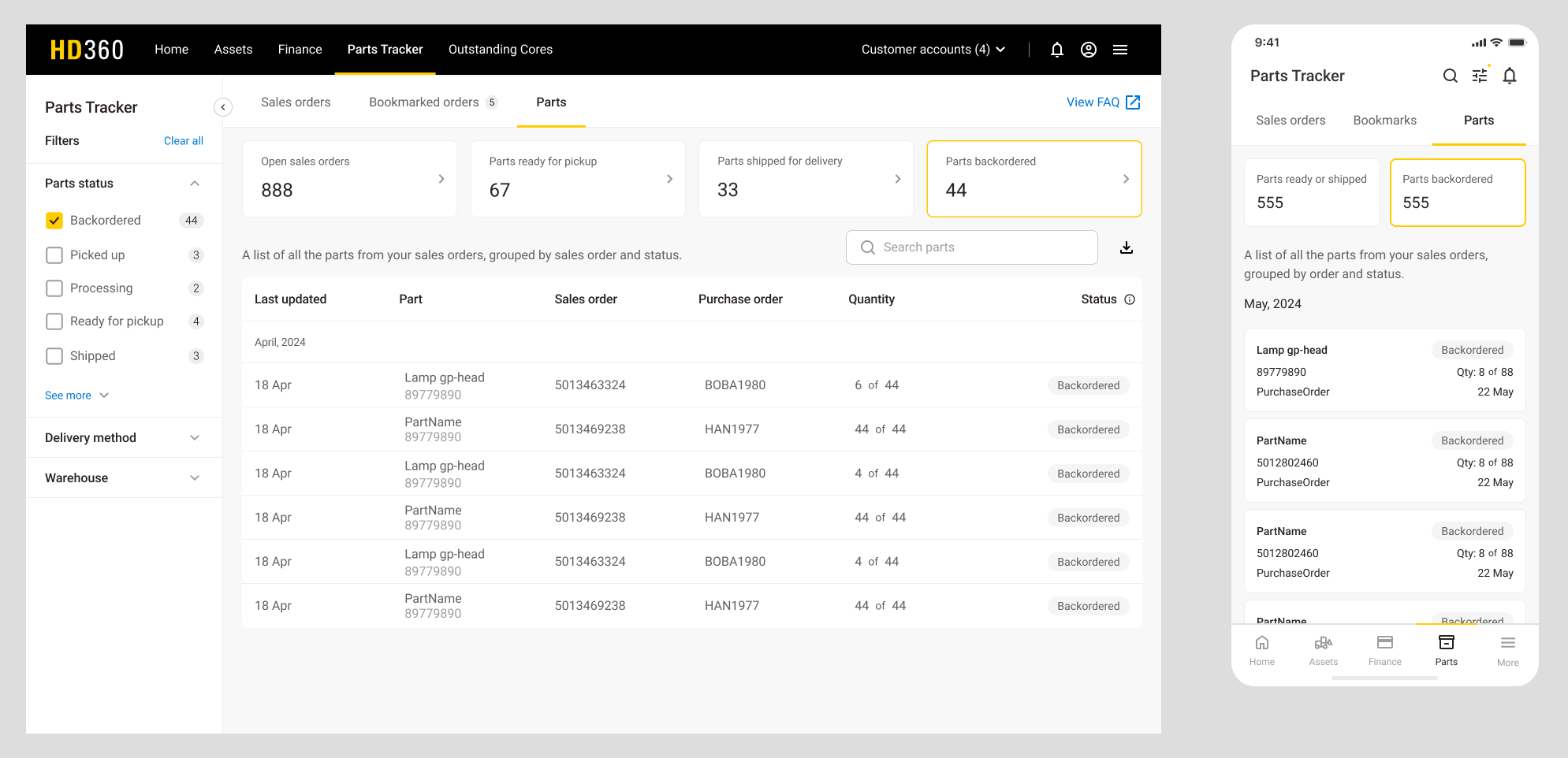Click the Status column info icon

pyautogui.click(x=1130, y=299)
